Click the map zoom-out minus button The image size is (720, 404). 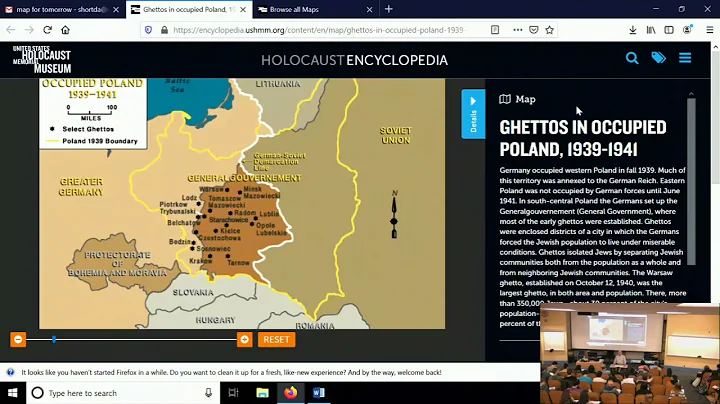coord(18,339)
